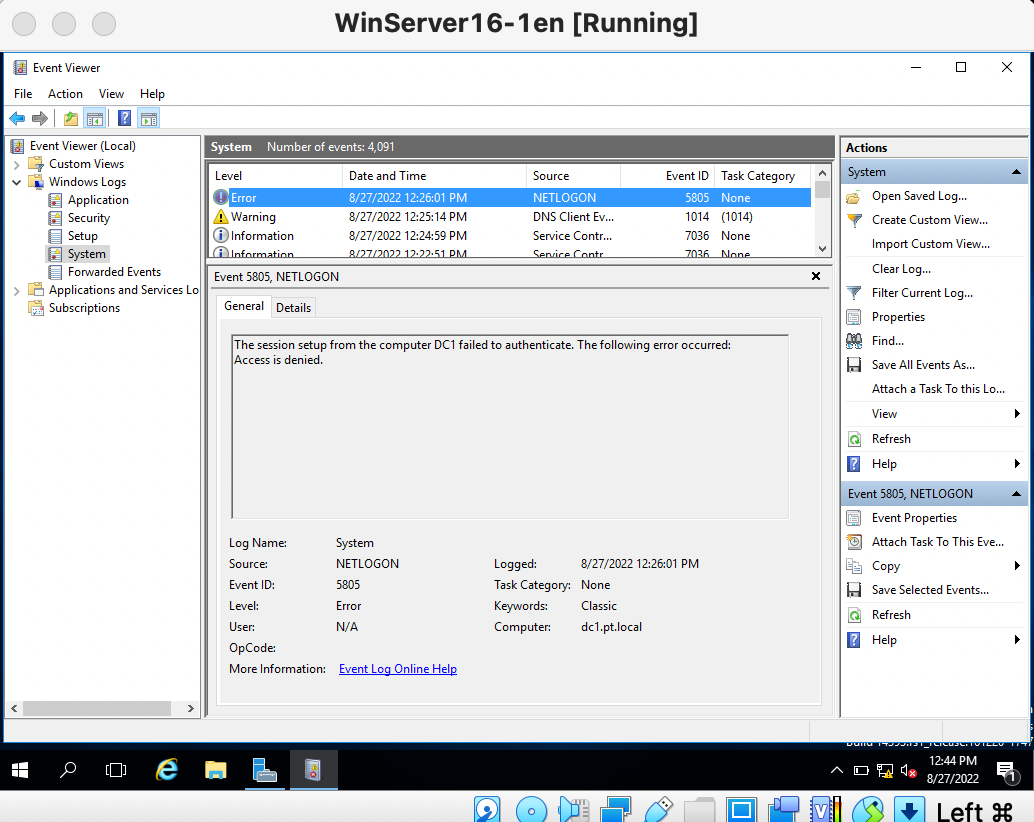Select the Setup log in tree
Screen dimensions: 1034x822
82,236
